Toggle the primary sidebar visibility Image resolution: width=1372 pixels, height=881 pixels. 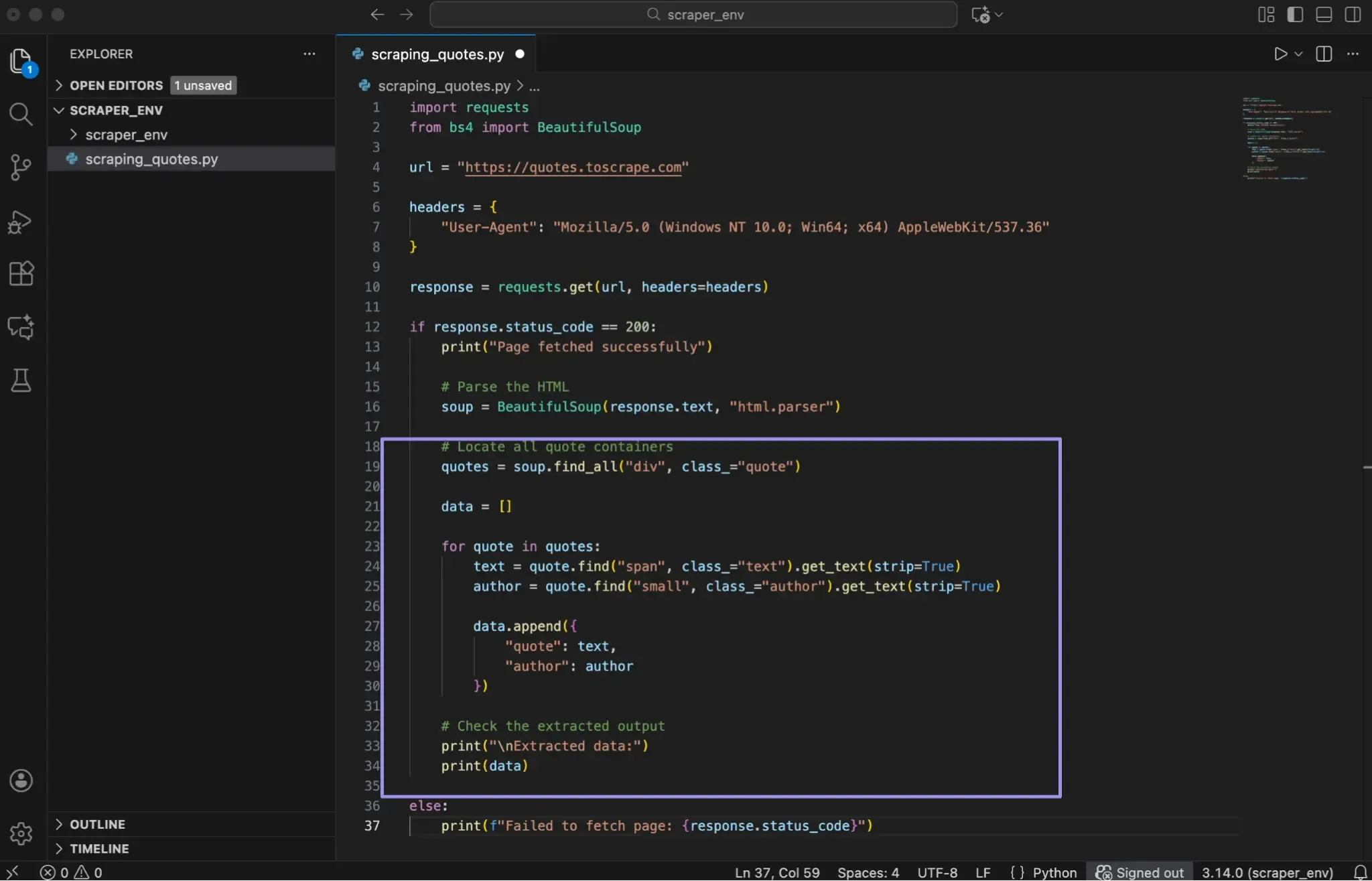pyautogui.click(x=1295, y=14)
